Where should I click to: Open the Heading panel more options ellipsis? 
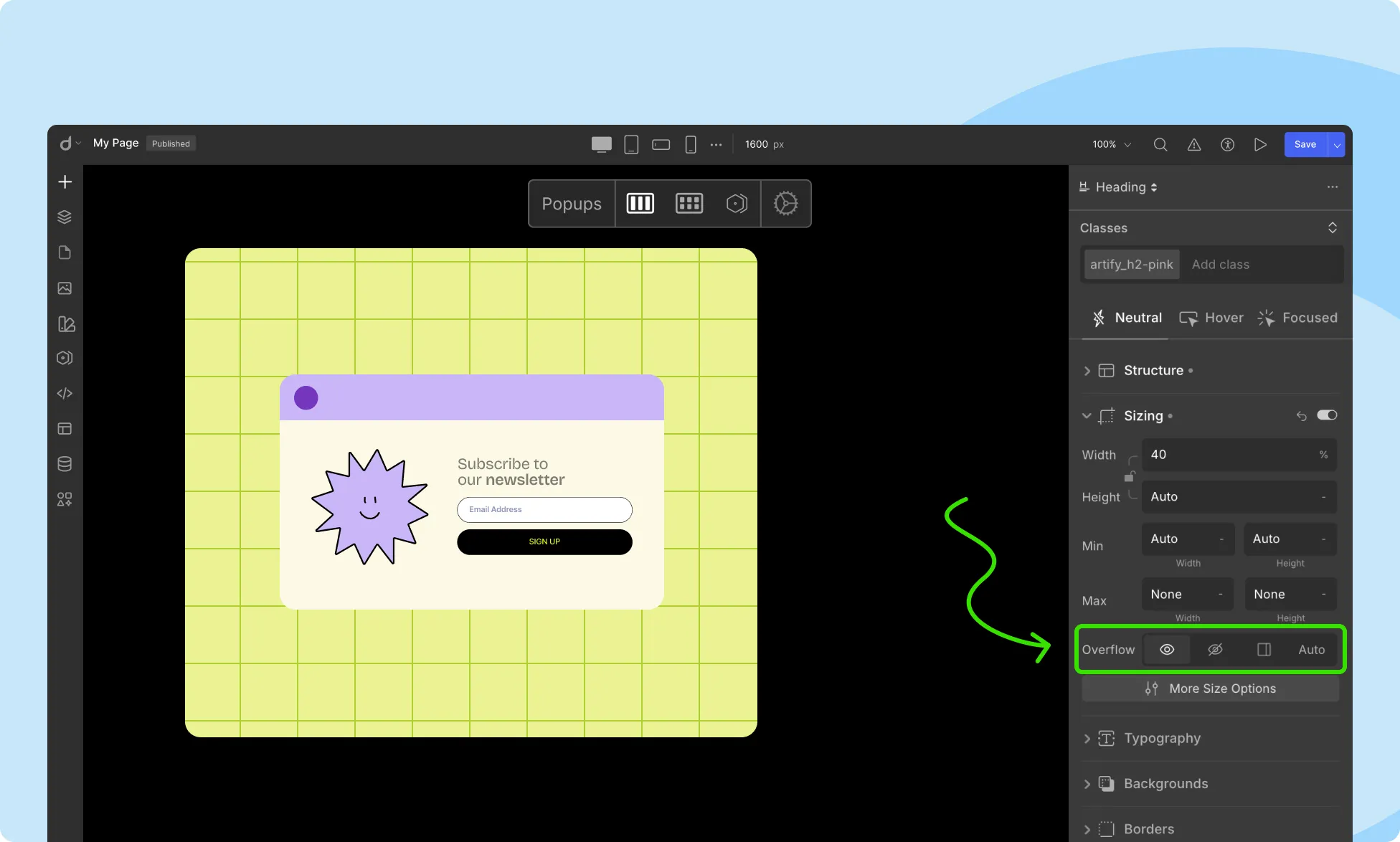[x=1333, y=187]
